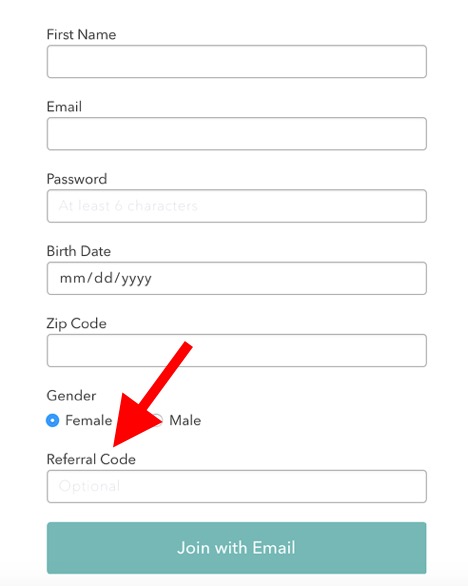Select the yyyy year segment of birth date
Image resolution: width=468 pixels, height=586 pixels.
click(136, 279)
